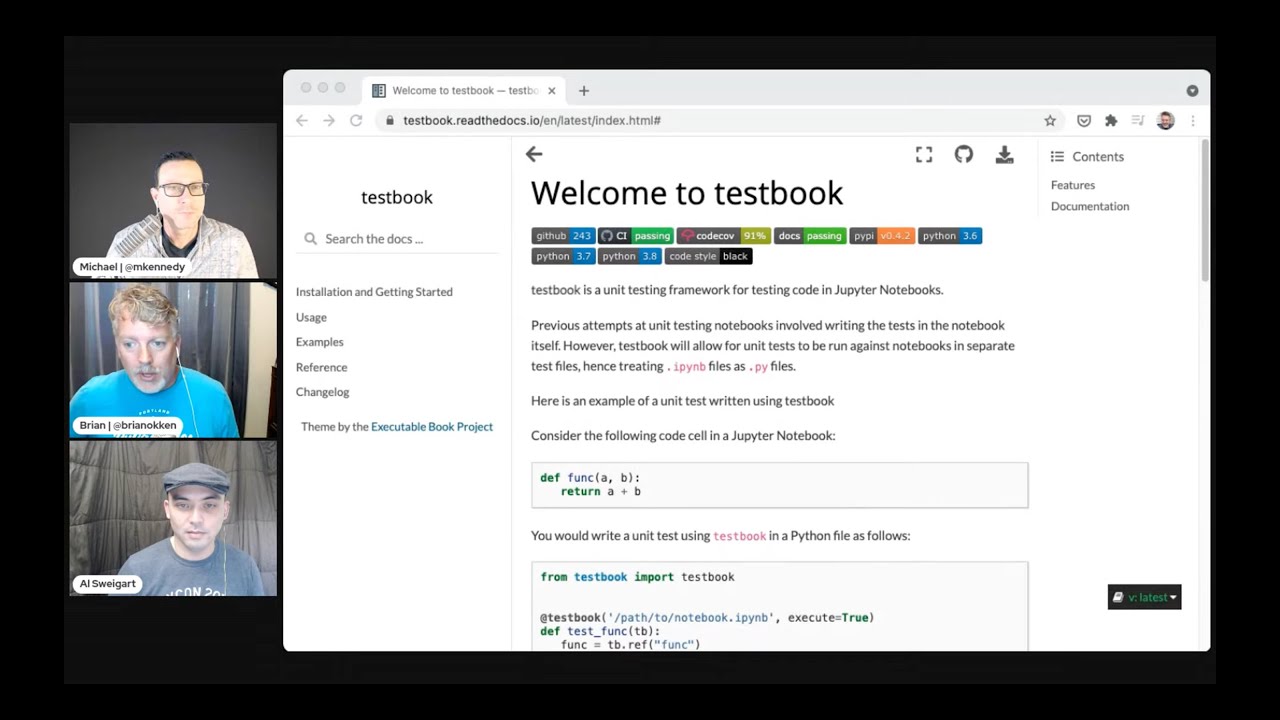Follow the Executable Book Project link
Screen dimensions: 1280x720
[432, 427]
